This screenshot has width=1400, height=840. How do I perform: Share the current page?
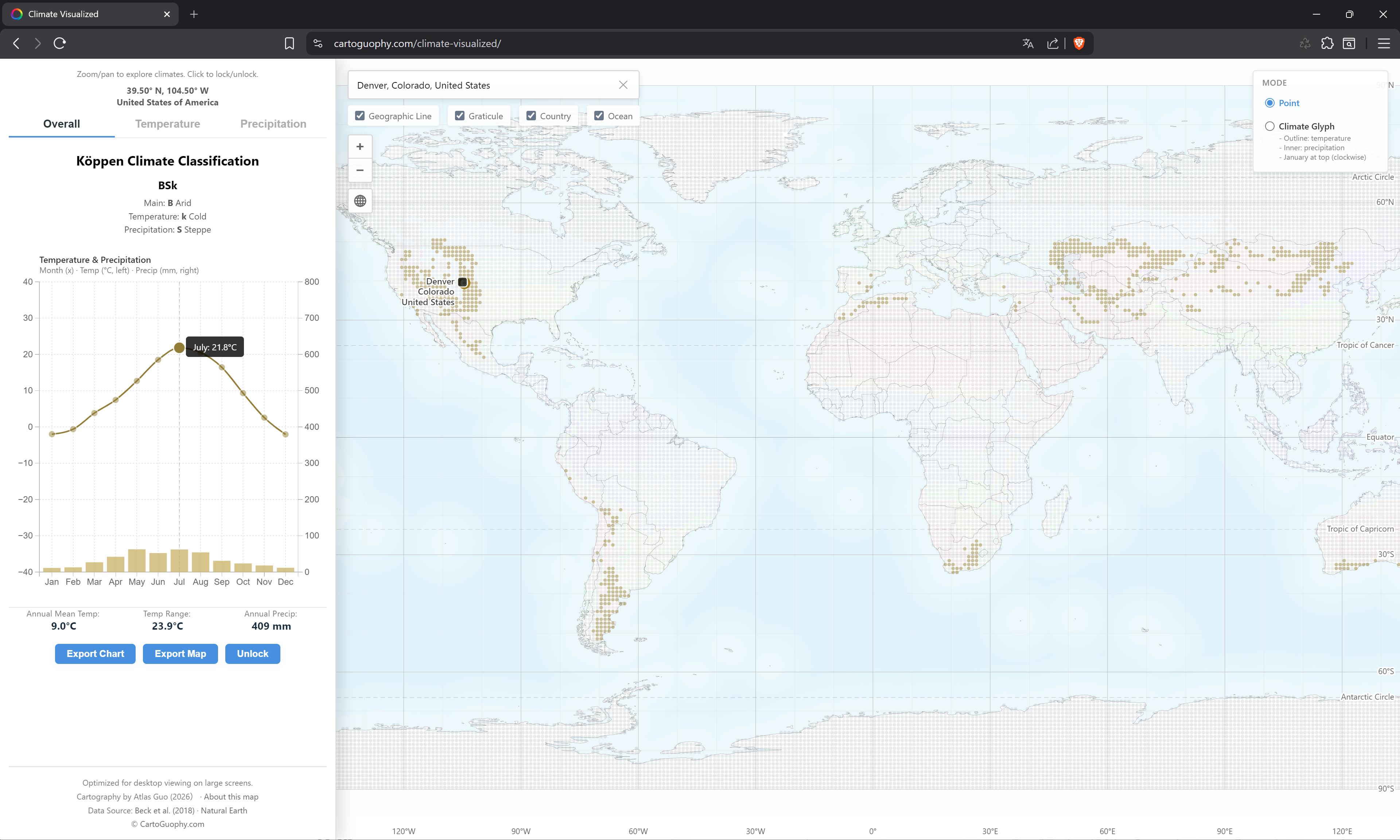click(1053, 43)
